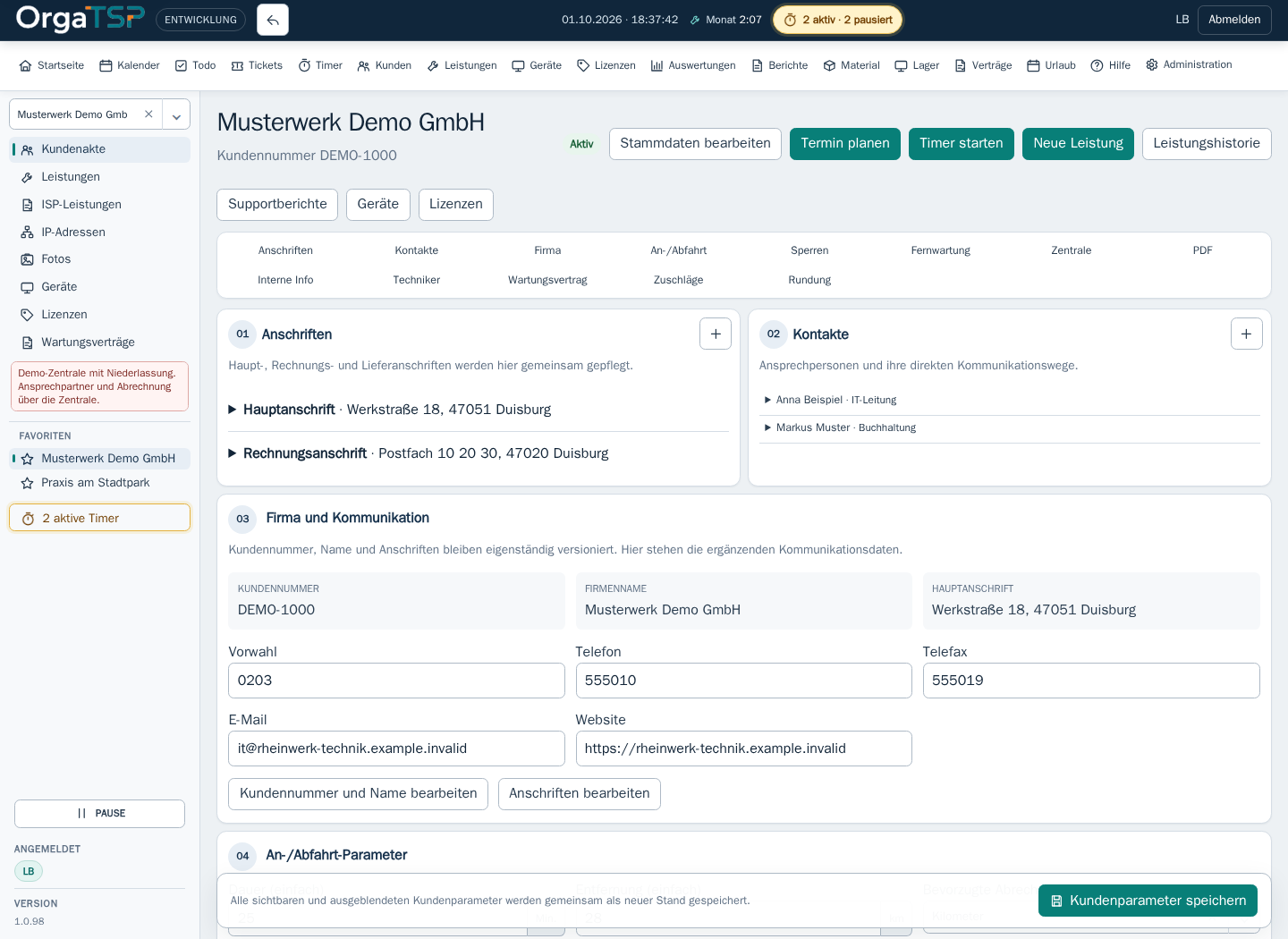The width and height of the screenshot is (1288, 939).
Task: Open the Administration menu
Action: (x=1189, y=64)
